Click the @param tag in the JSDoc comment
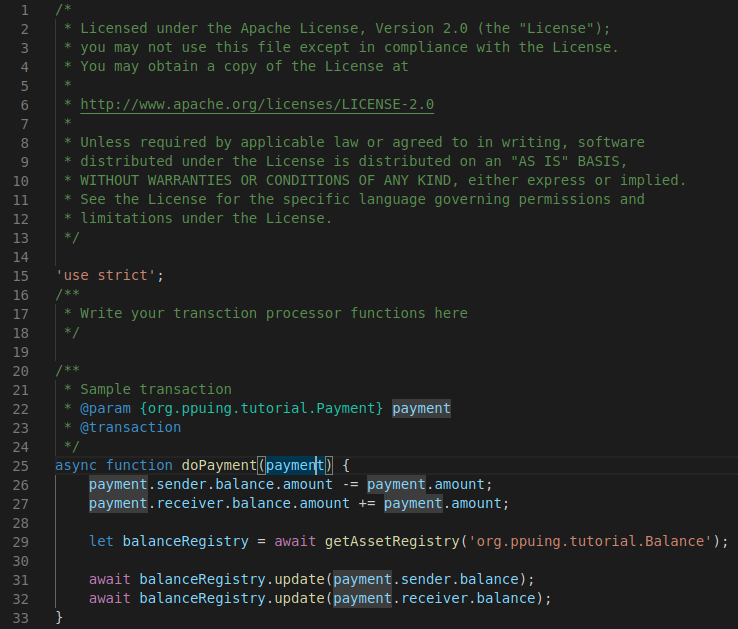This screenshot has width=738, height=629. [x=105, y=408]
